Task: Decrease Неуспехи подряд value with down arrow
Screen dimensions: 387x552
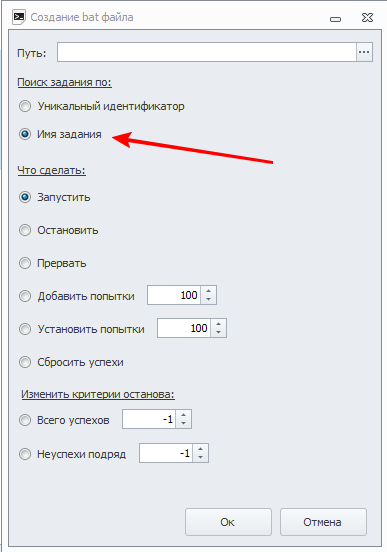Action: (200, 457)
